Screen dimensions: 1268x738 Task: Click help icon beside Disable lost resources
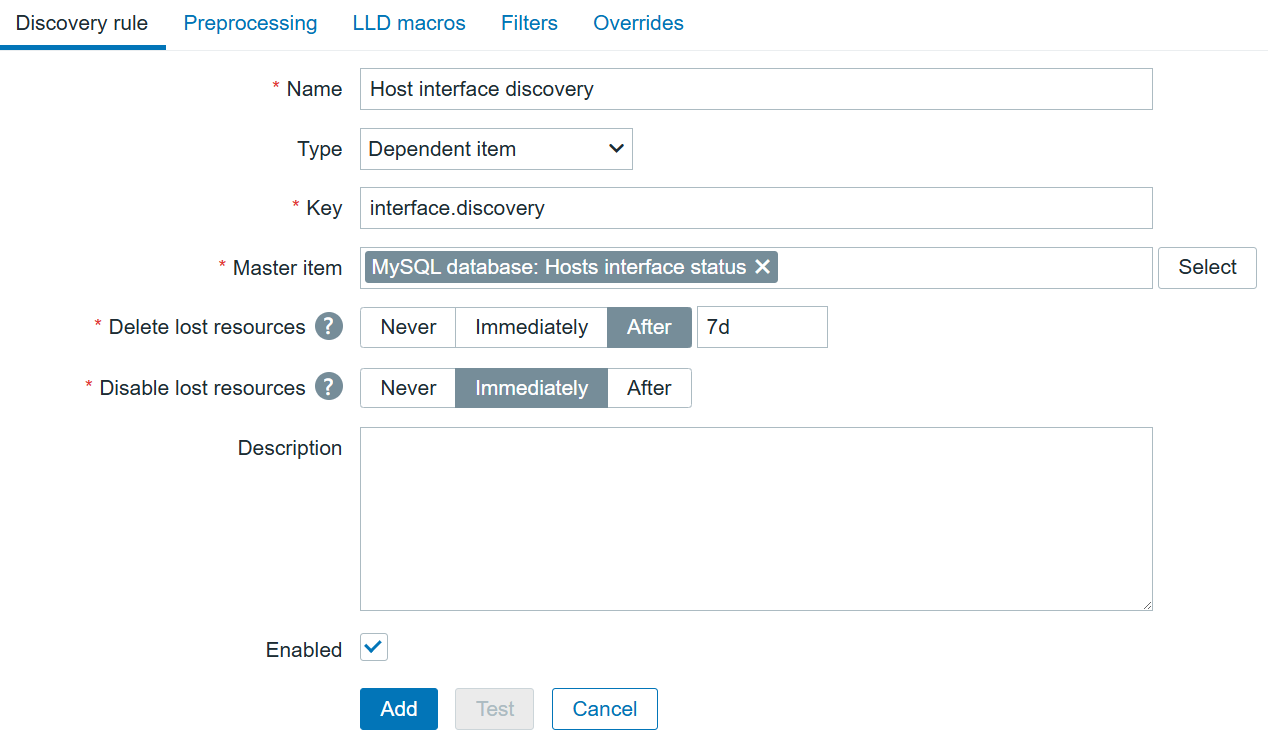[x=329, y=386]
